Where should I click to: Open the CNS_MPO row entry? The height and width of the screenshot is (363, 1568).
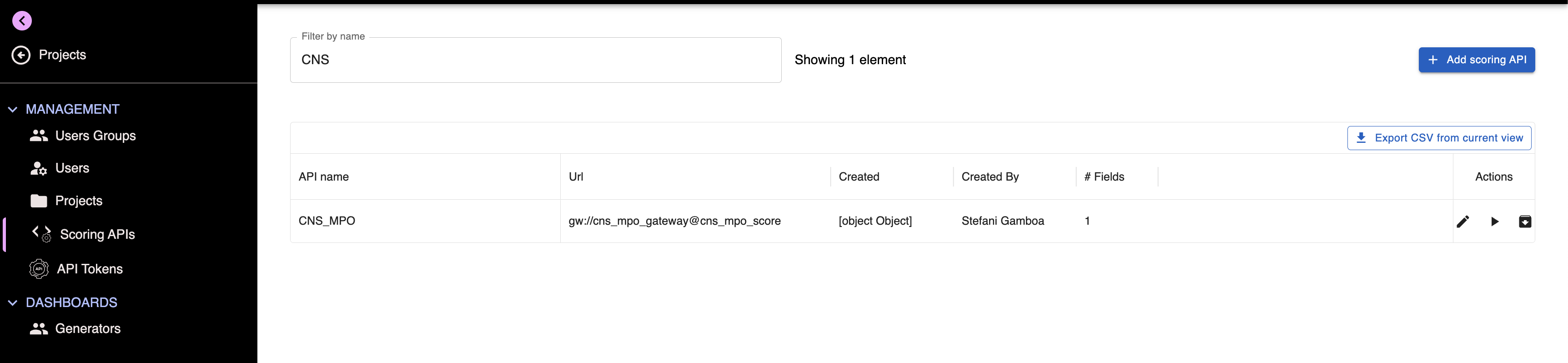(912, 221)
